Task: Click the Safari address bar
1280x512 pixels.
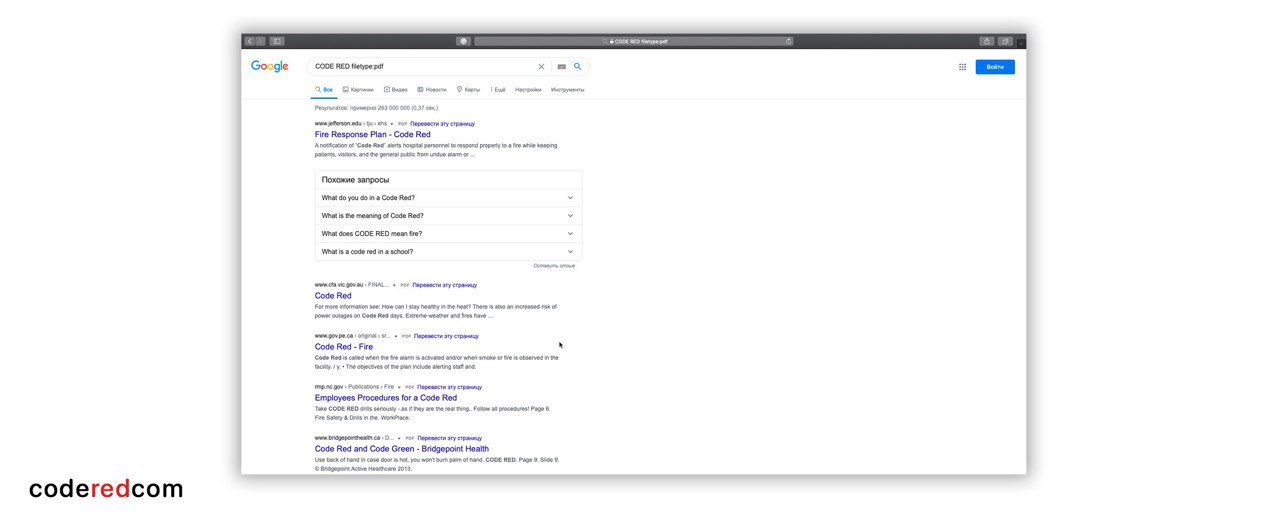Action: click(634, 41)
